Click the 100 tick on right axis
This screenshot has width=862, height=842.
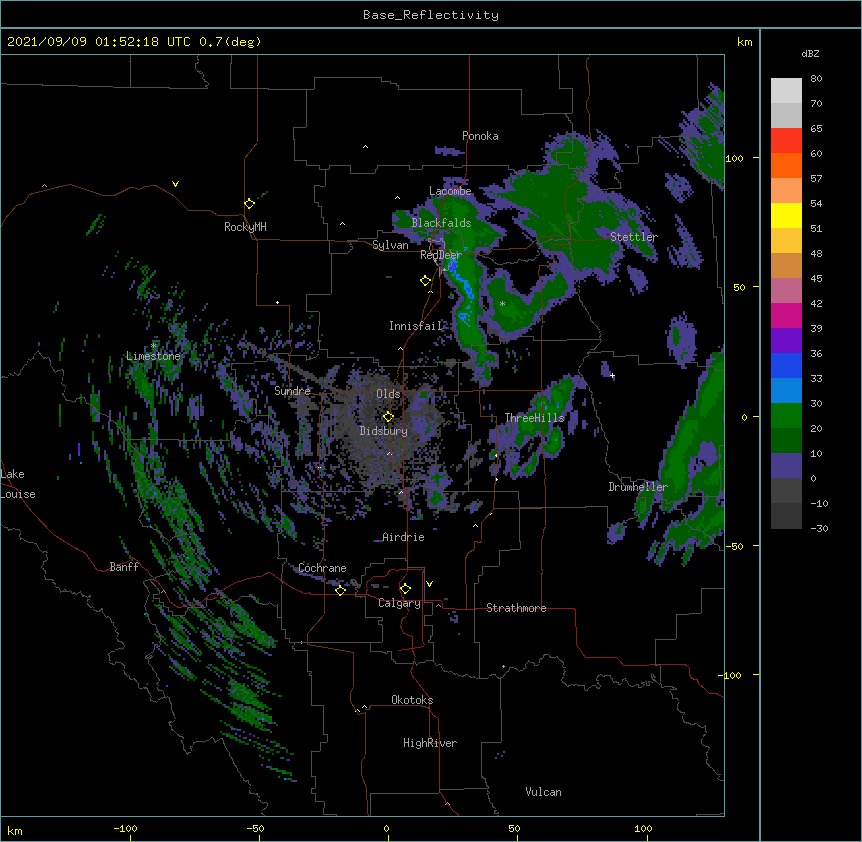pos(734,158)
